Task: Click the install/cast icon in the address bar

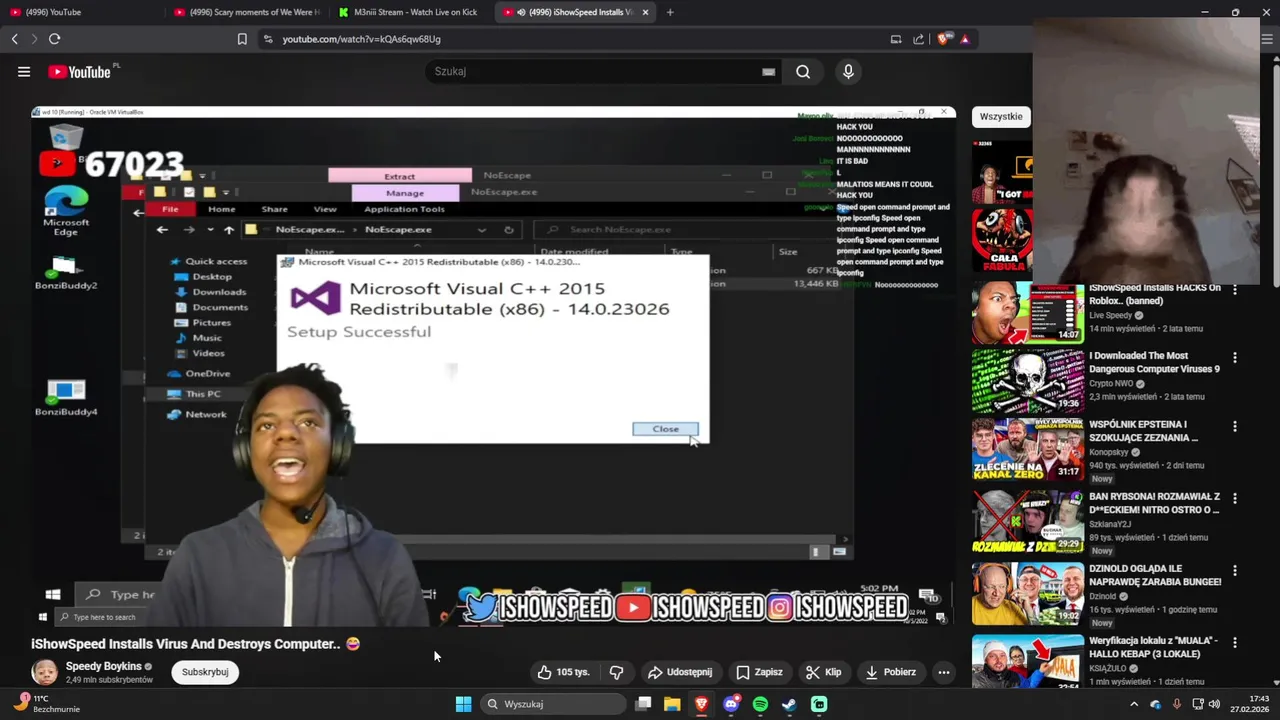Action: click(x=896, y=39)
